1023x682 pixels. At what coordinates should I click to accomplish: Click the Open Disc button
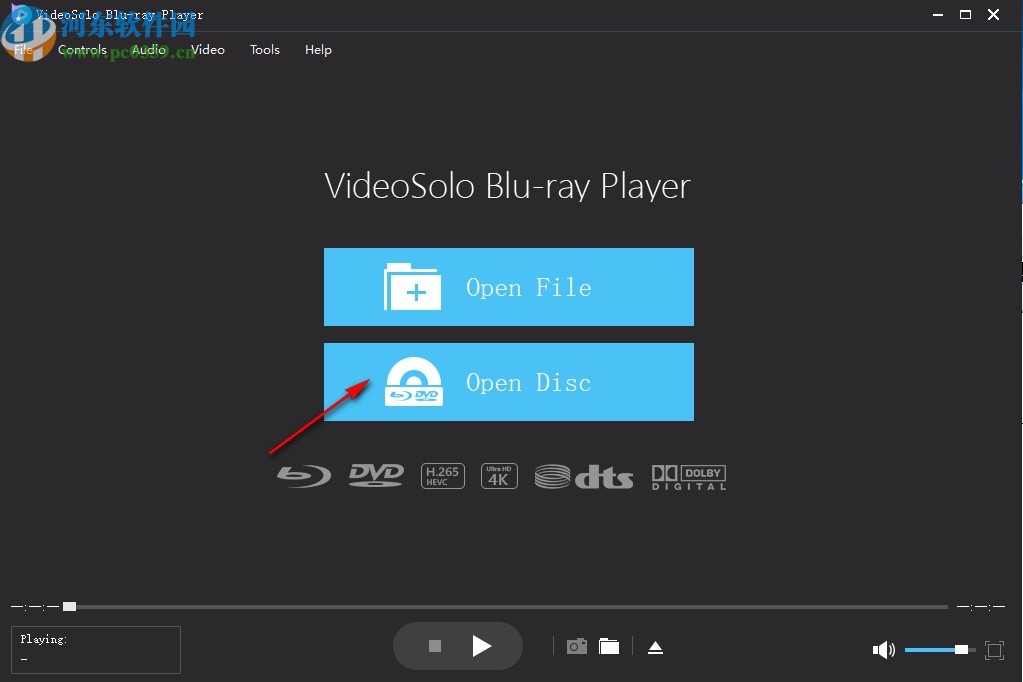coord(508,382)
